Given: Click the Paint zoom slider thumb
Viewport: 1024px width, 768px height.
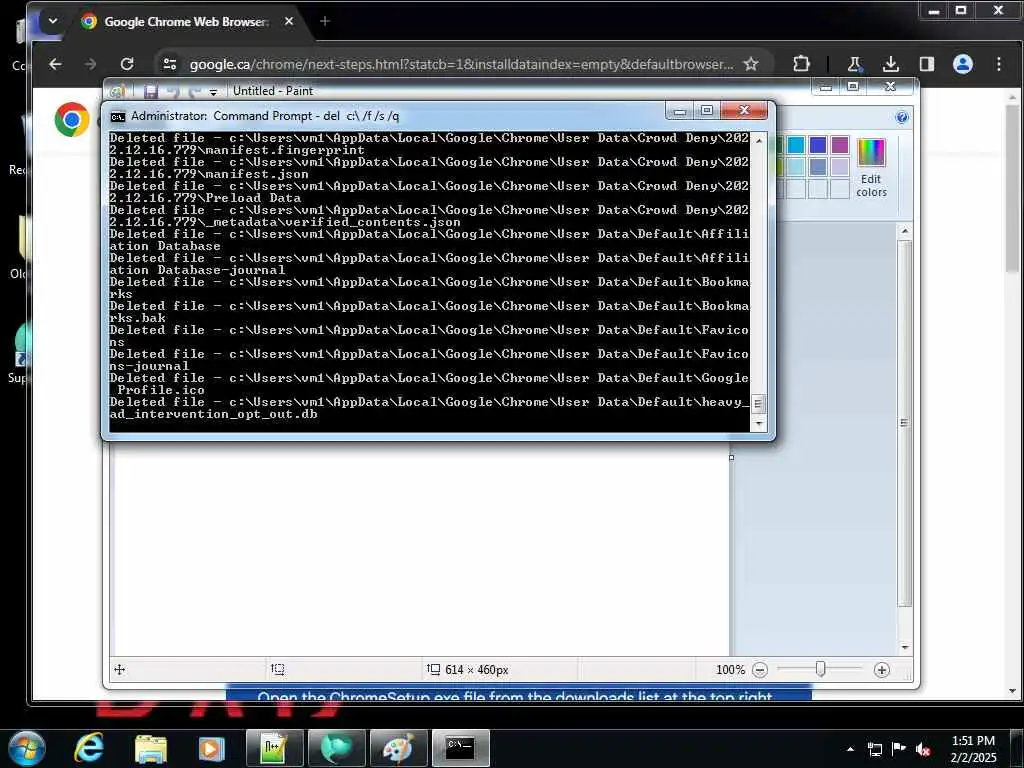Looking at the screenshot, I should point(820,669).
